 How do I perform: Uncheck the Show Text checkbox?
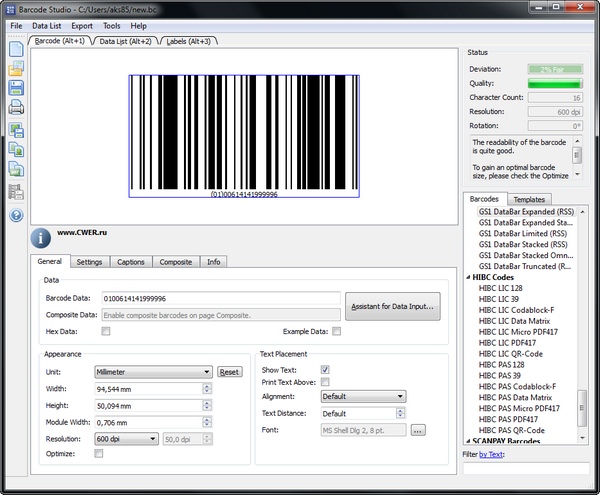(327, 370)
